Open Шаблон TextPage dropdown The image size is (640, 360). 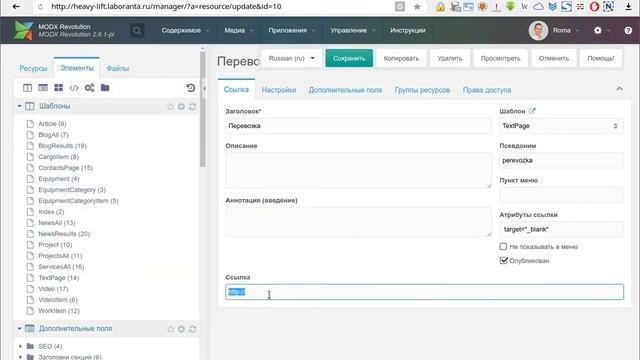coord(561,126)
